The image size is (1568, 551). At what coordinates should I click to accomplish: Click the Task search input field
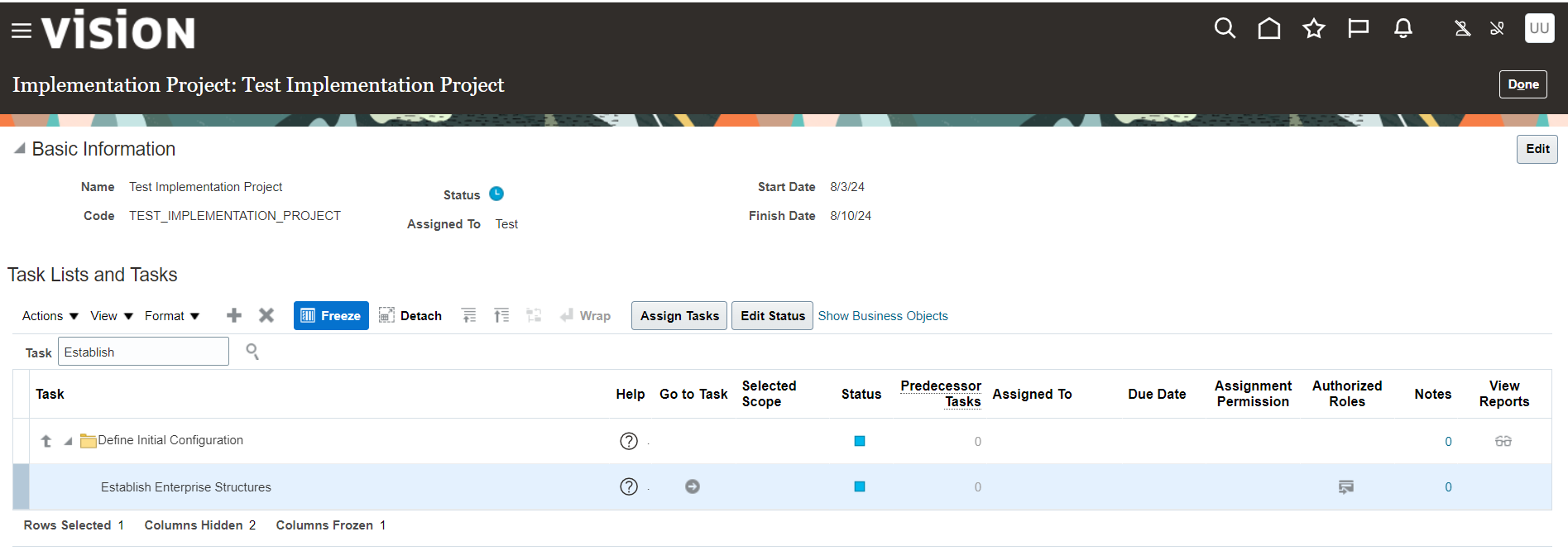143,352
